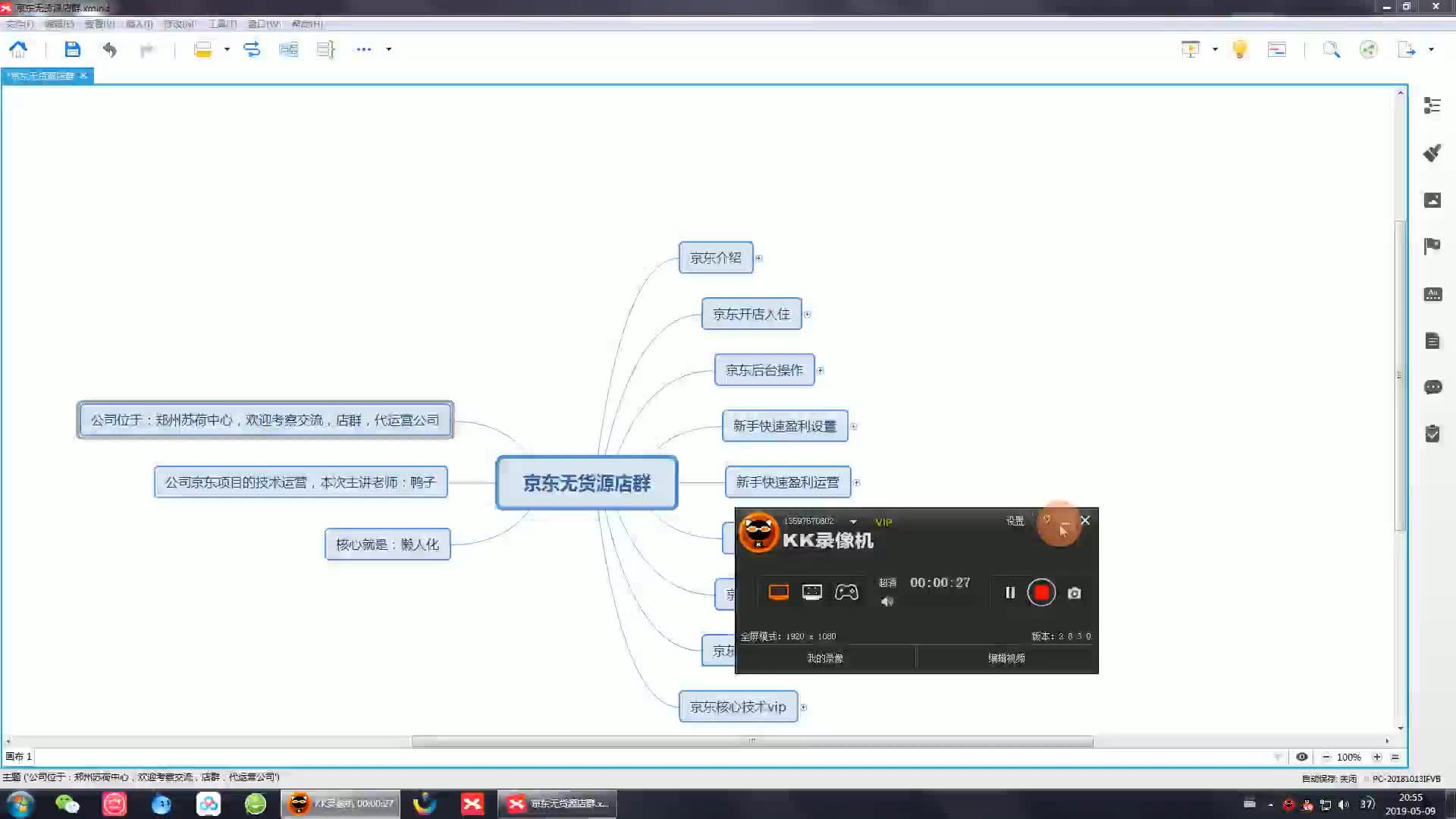1456x819 pixels.
Task: Click the horizontal scrollbar thumb
Action: click(x=752, y=742)
